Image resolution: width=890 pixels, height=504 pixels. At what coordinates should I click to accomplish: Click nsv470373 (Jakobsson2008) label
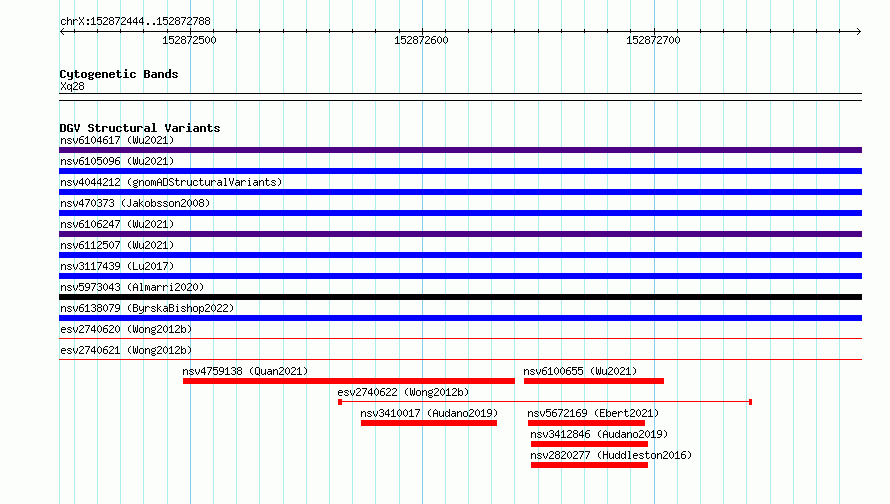coord(135,203)
